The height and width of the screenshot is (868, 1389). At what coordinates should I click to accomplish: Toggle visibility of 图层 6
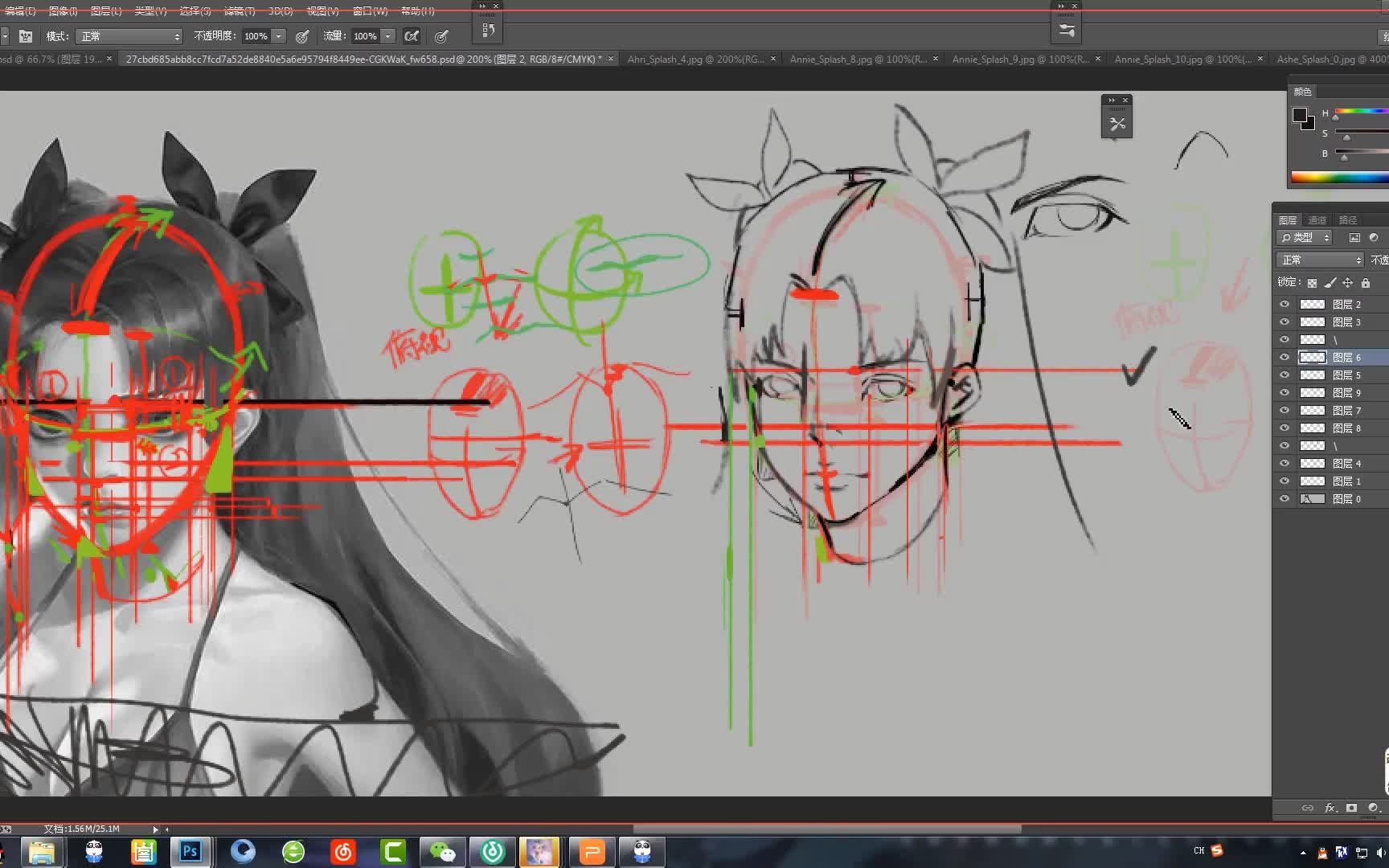pos(1284,357)
